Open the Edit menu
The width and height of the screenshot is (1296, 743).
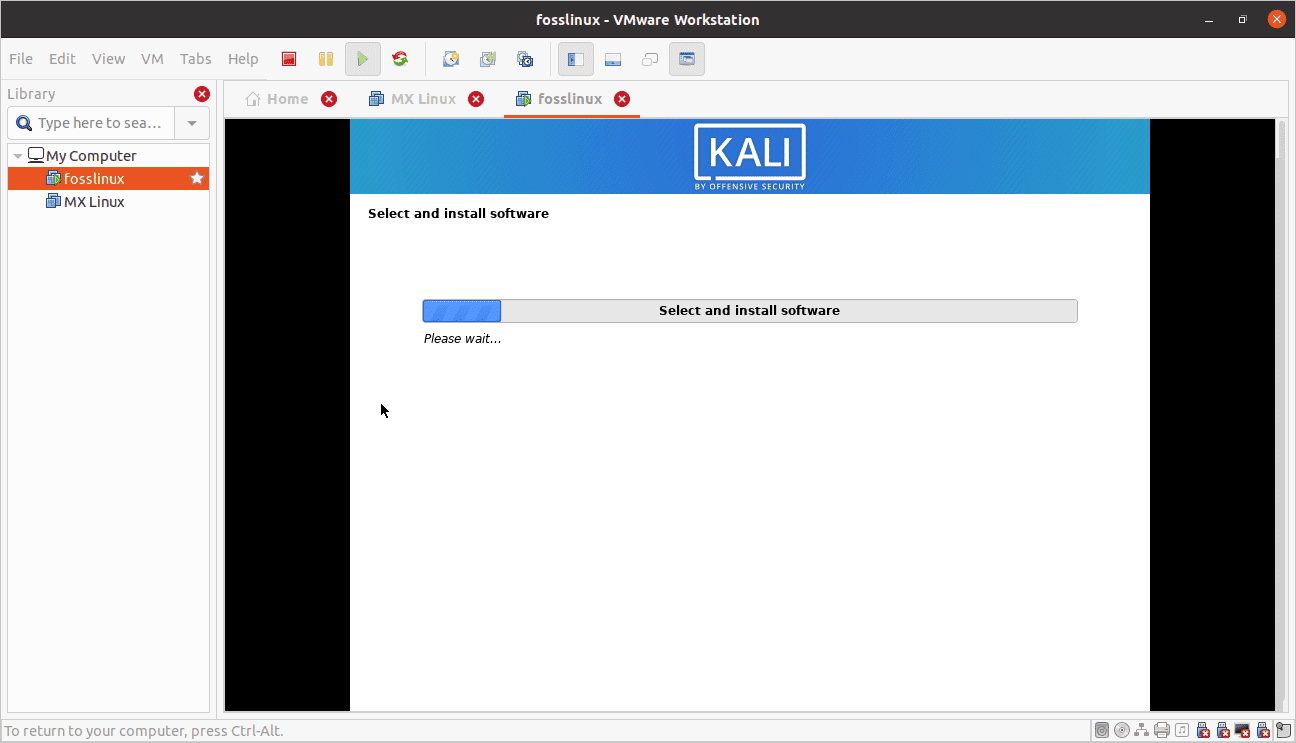(x=62, y=59)
